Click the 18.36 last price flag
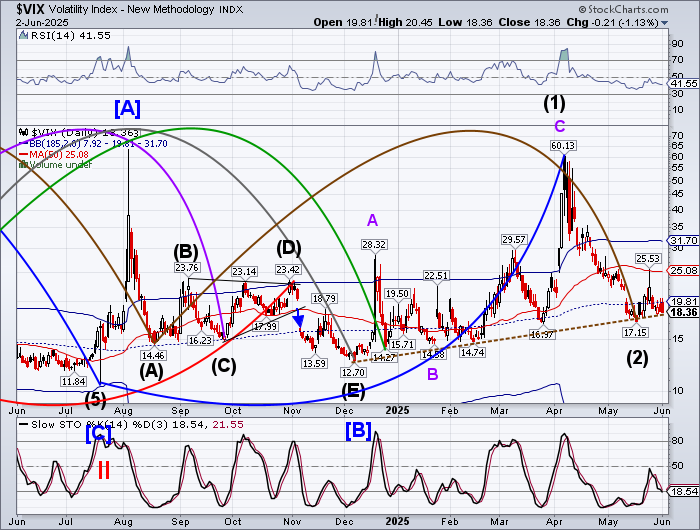Viewport: 700px width, 530px height. click(x=682, y=312)
